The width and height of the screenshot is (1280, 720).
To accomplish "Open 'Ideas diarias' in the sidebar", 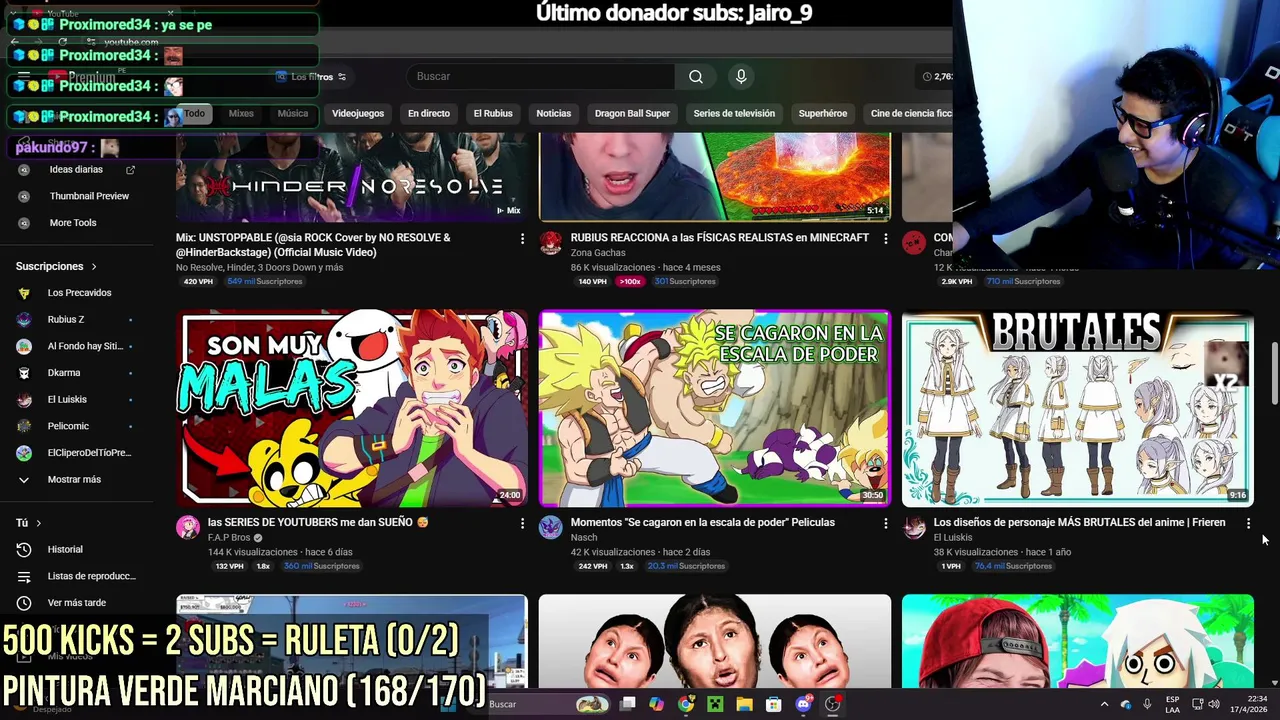I will [76, 170].
